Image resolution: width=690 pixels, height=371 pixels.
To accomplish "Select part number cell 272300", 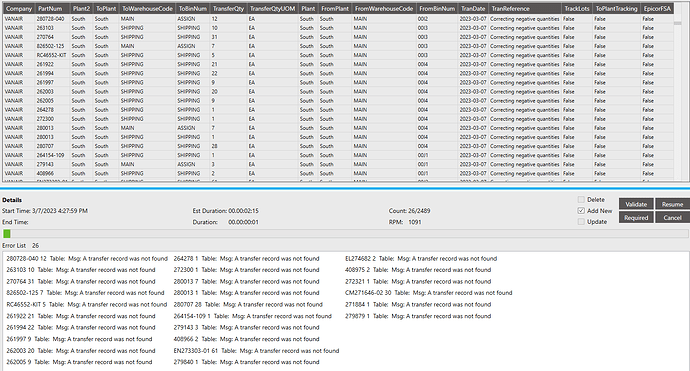I will click(x=52, y=119).
